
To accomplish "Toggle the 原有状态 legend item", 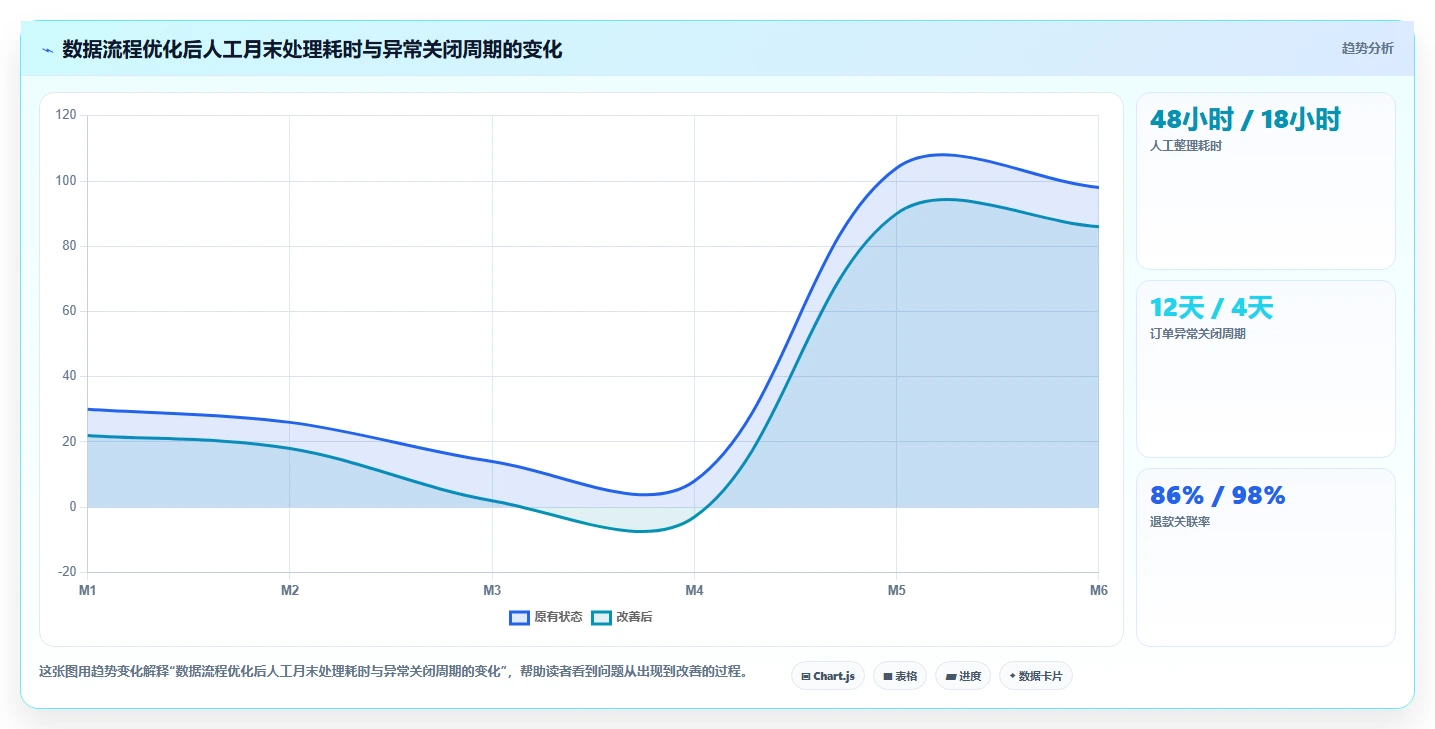I will pyautogui.click(x=546, y=617).
